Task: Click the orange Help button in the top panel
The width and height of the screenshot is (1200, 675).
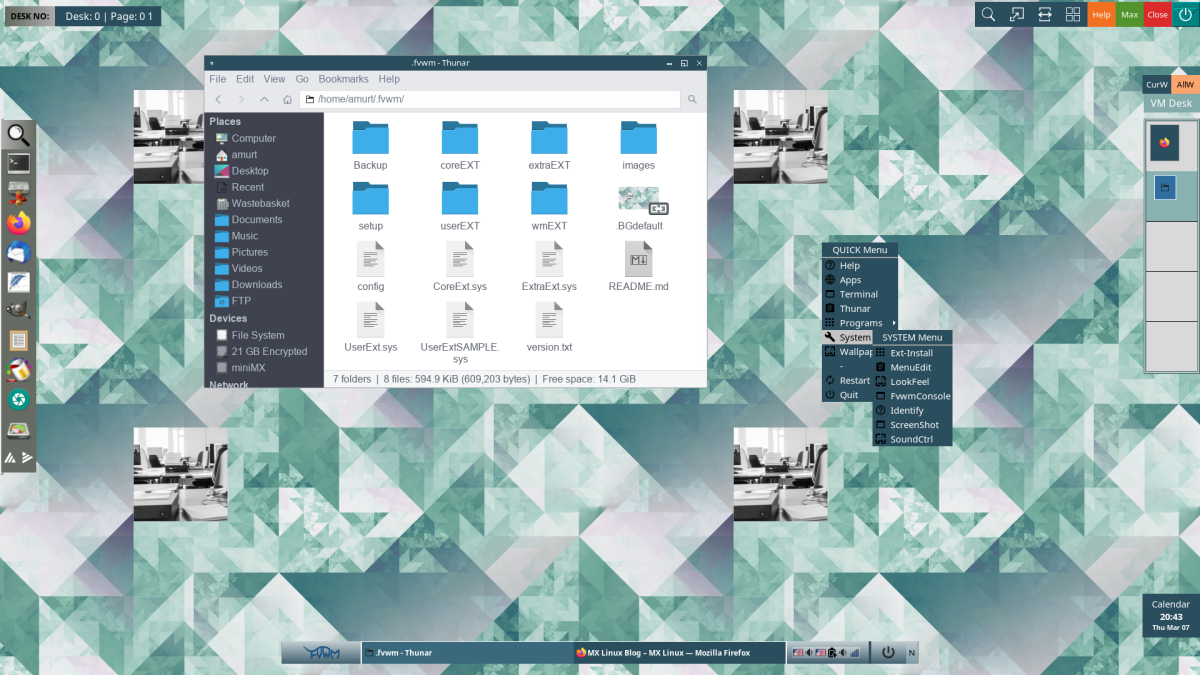Action: 1101,14
